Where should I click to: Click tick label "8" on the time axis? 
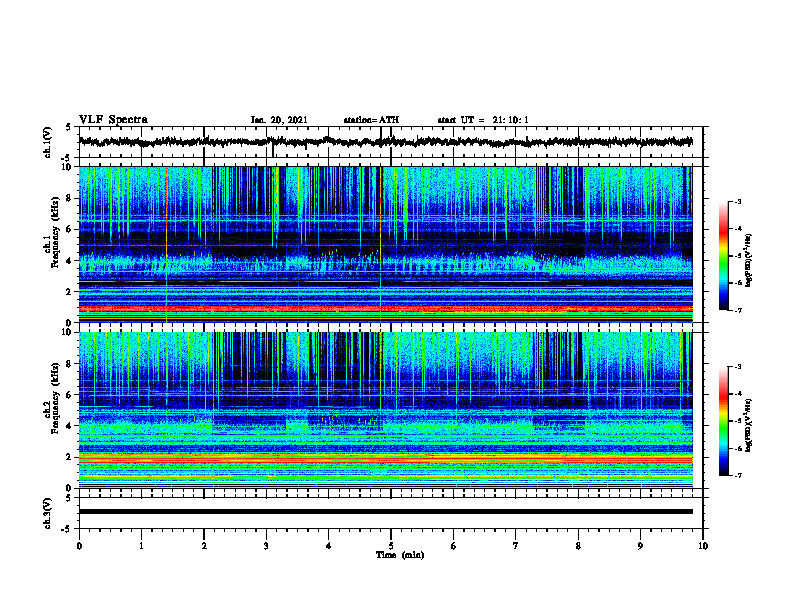point(578,546)
